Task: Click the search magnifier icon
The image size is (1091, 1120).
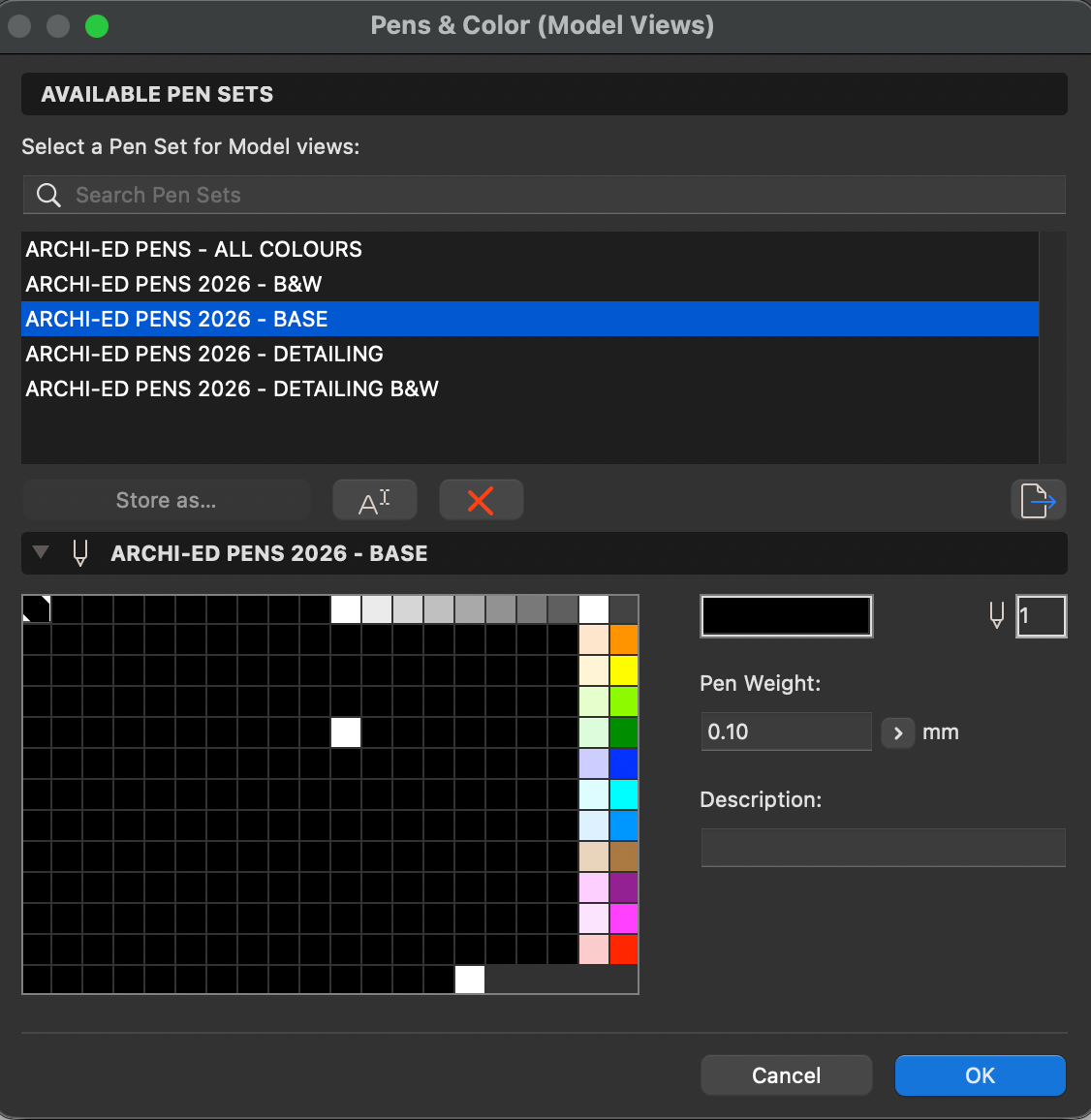Action: click(x=48, y=195)
